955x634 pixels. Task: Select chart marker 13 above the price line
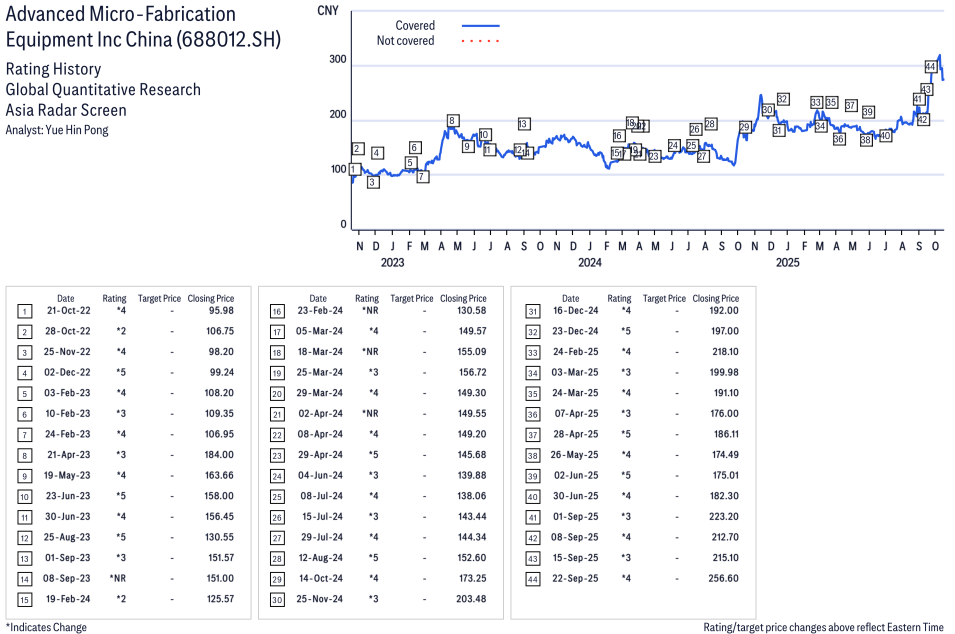coord(524,124)
